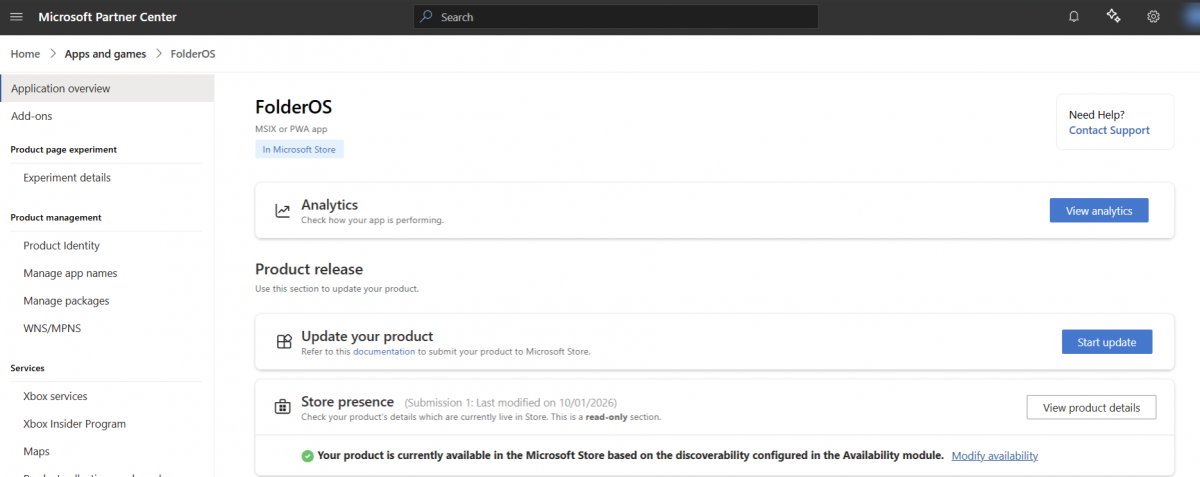Click the FolderOS app title
The height and width of the screenshot is (477, 1200).
point(293,107)
